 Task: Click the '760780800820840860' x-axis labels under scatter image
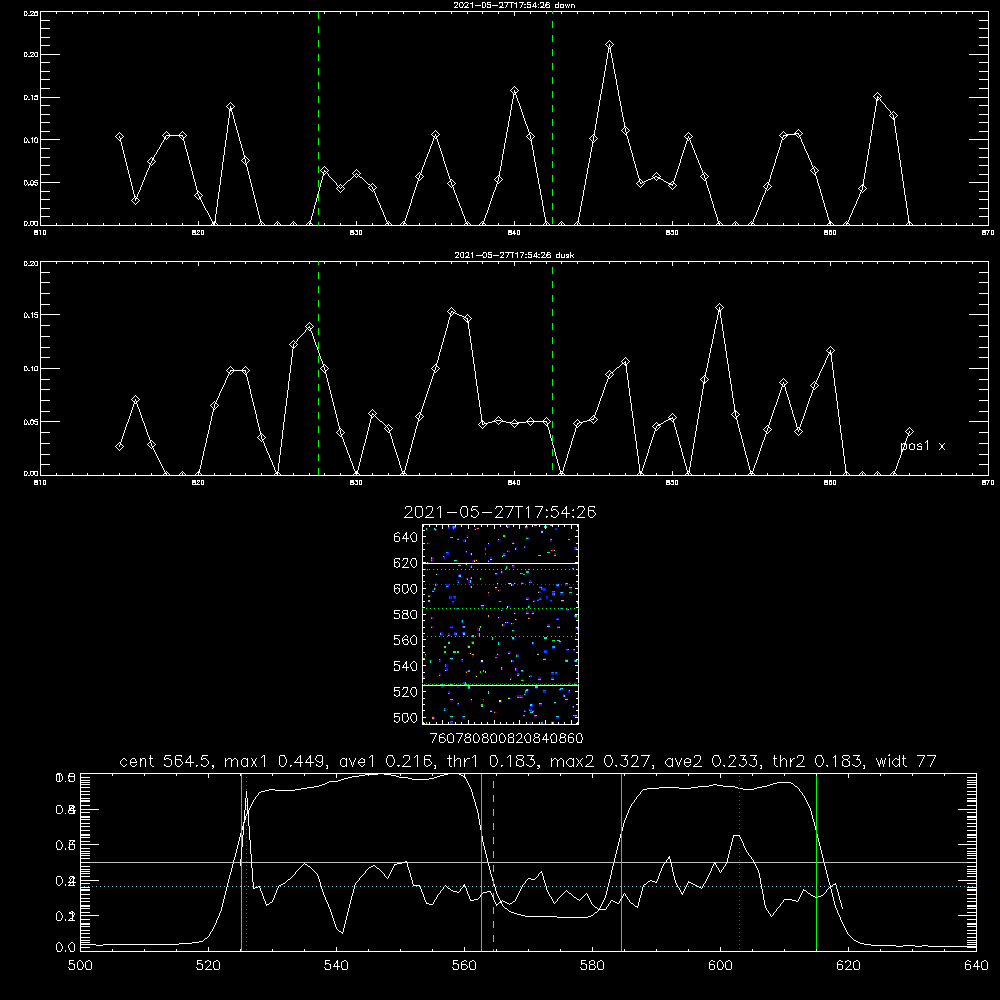pyautogui.click(x=507, y=738)
